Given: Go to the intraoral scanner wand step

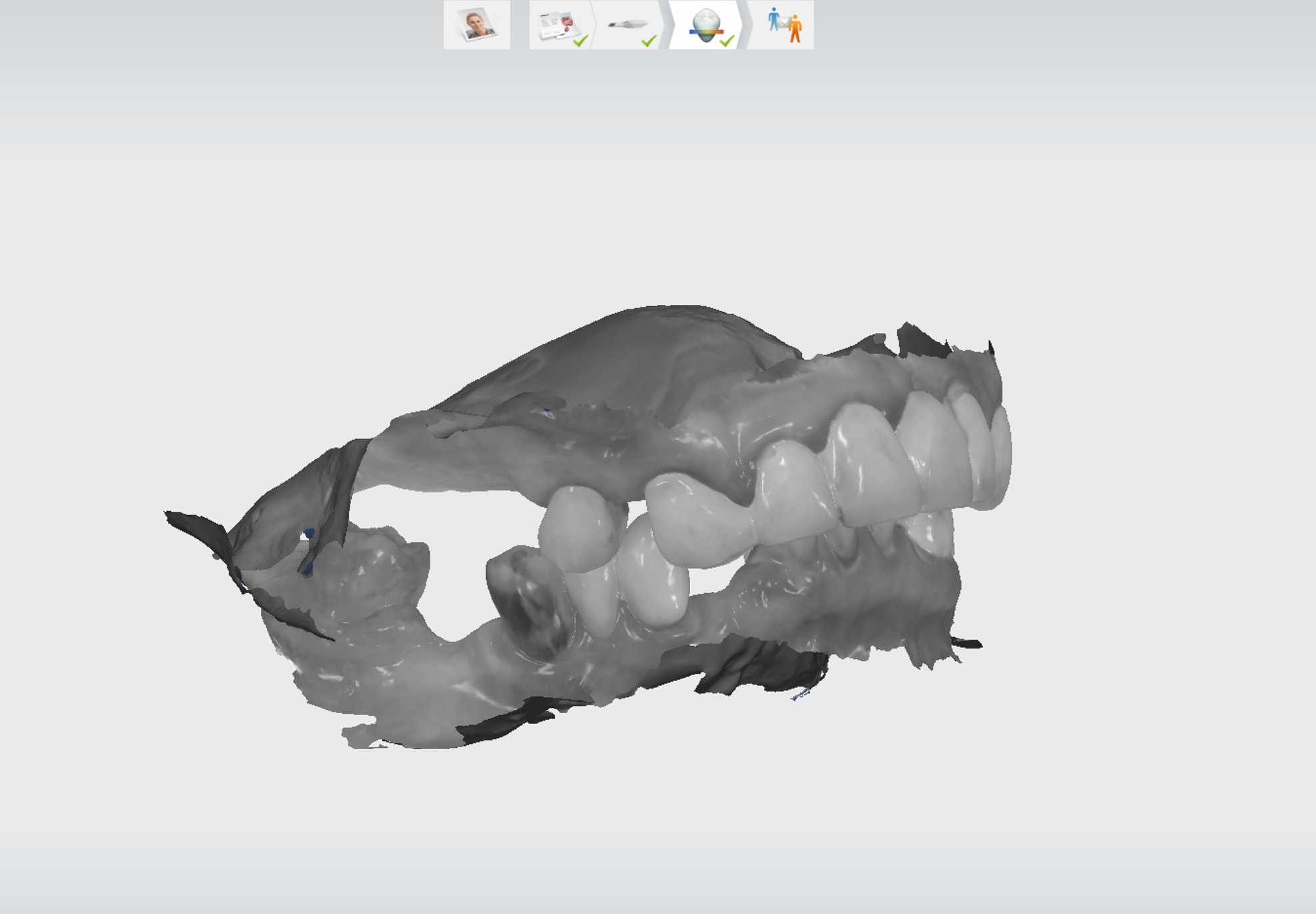Looking at the screenshot, I should [x=627, y=25].
